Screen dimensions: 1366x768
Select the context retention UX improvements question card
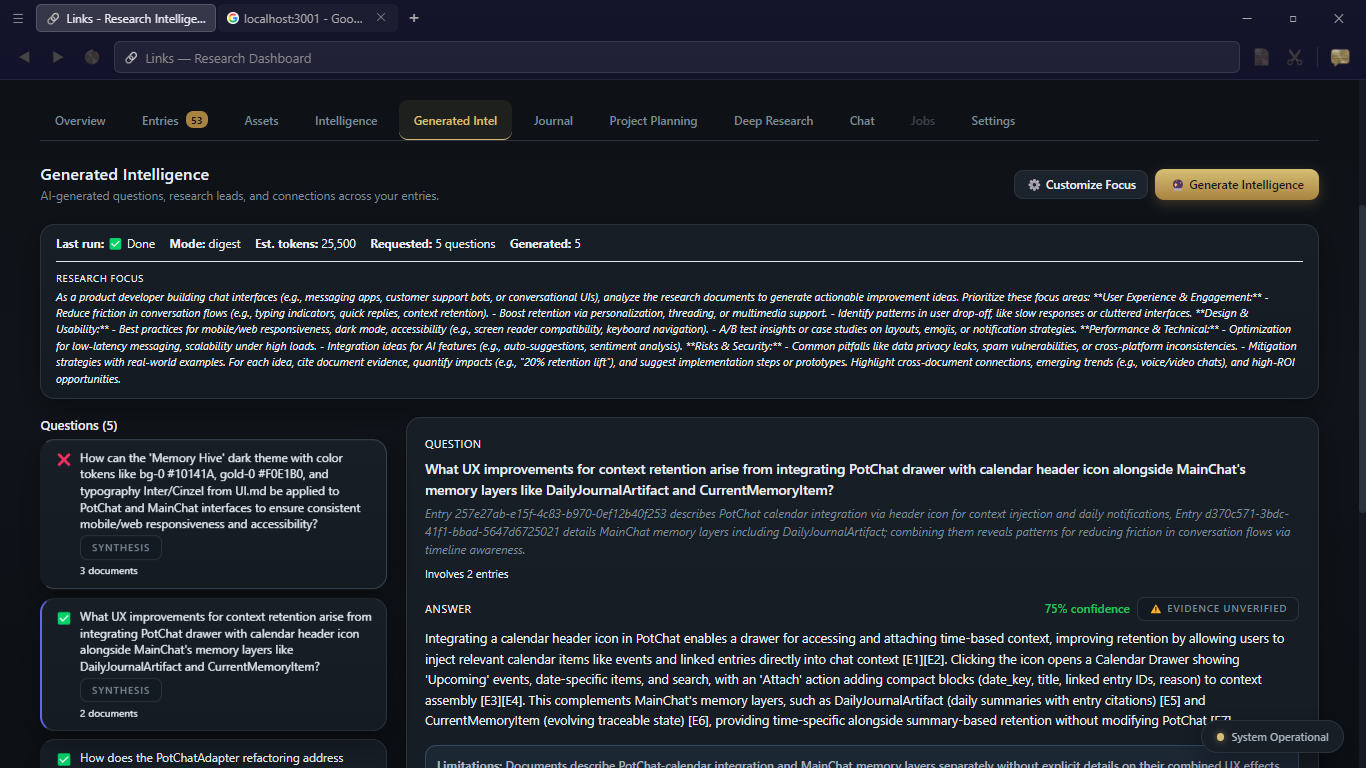click(213, 665)
